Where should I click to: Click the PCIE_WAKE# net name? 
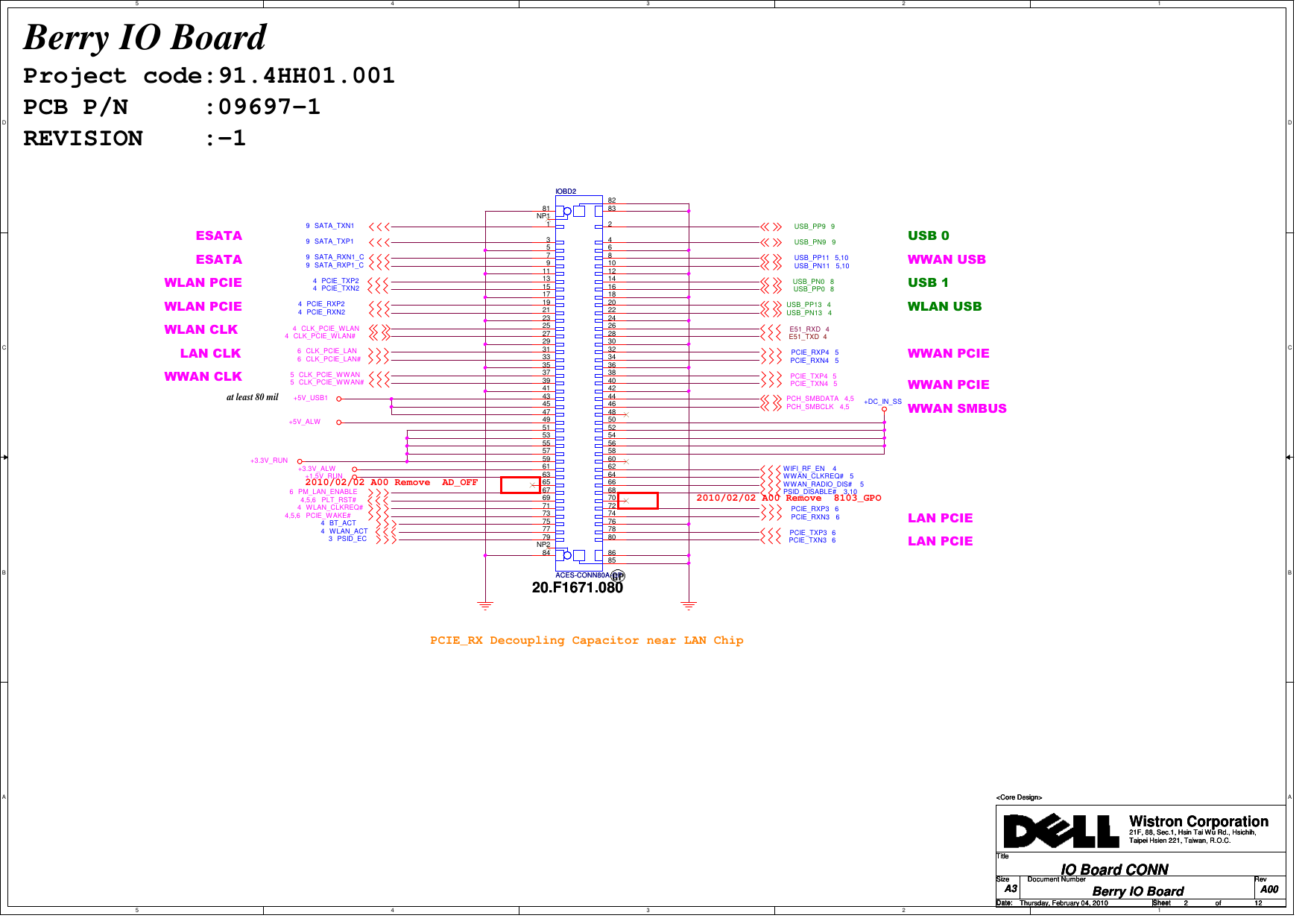328,516
